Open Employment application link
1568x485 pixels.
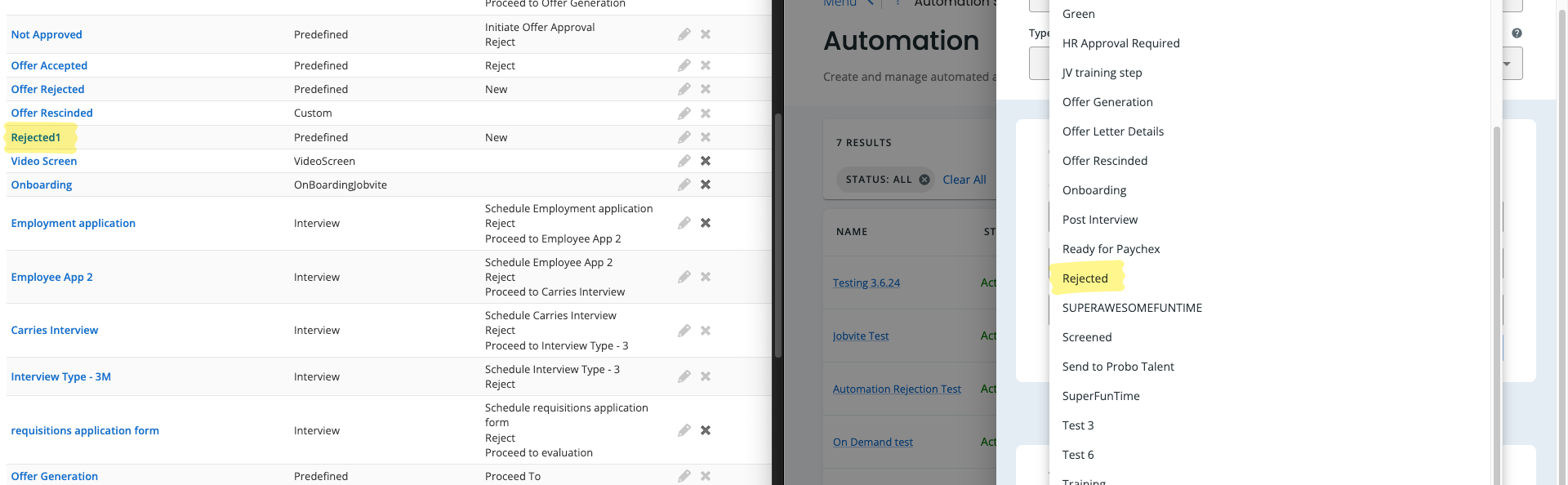tap(73, 223)
